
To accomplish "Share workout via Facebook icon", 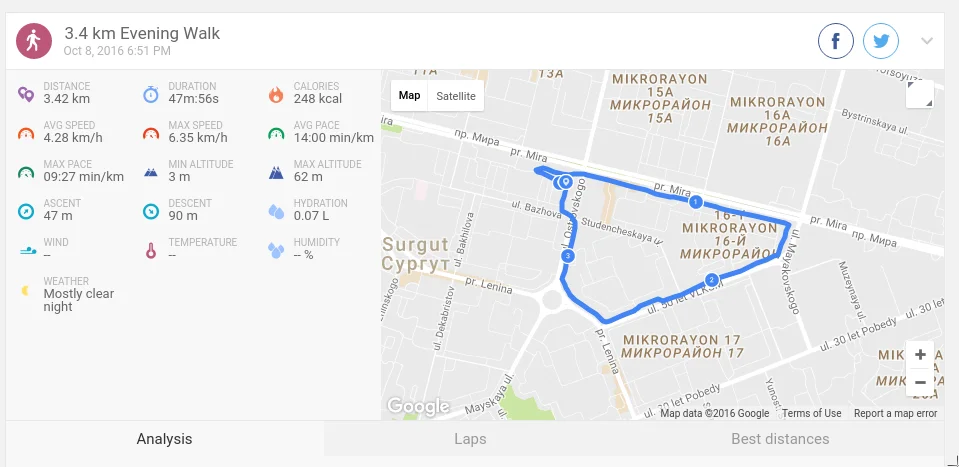I will [835, 42].
